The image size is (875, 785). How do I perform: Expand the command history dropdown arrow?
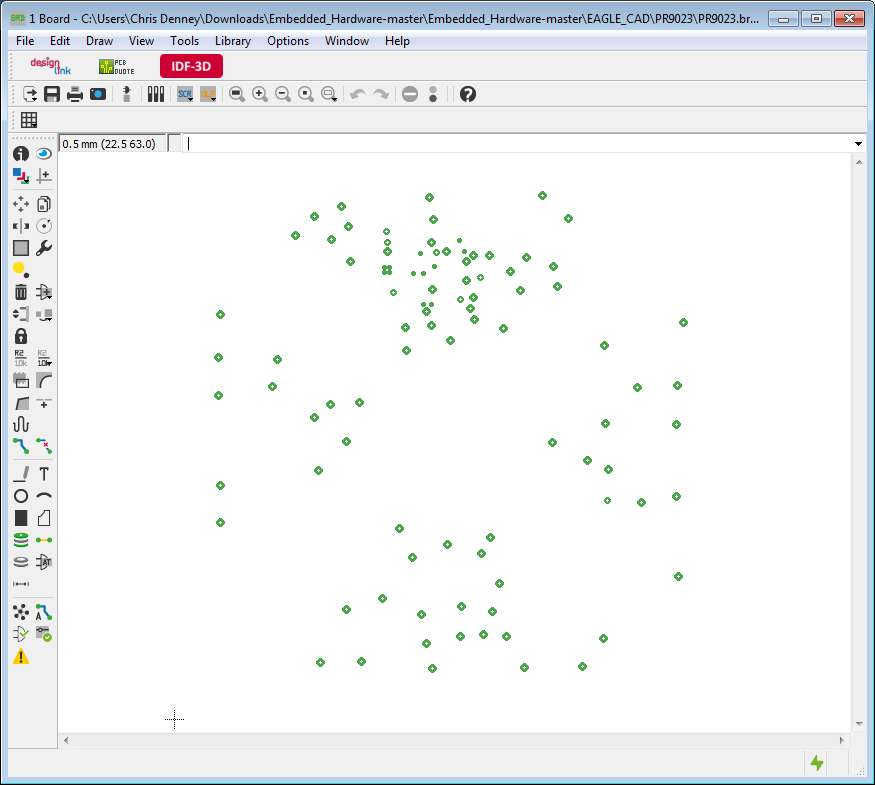coord(858,144)
